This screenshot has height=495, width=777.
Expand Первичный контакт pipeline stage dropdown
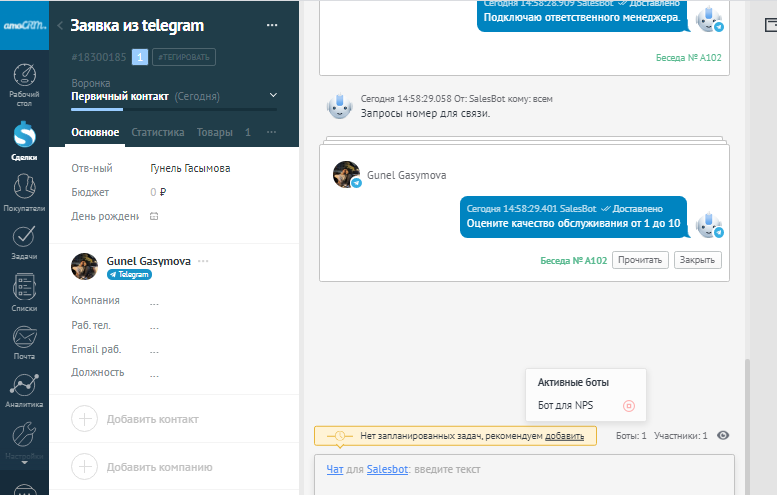click(x=274, y=96)
